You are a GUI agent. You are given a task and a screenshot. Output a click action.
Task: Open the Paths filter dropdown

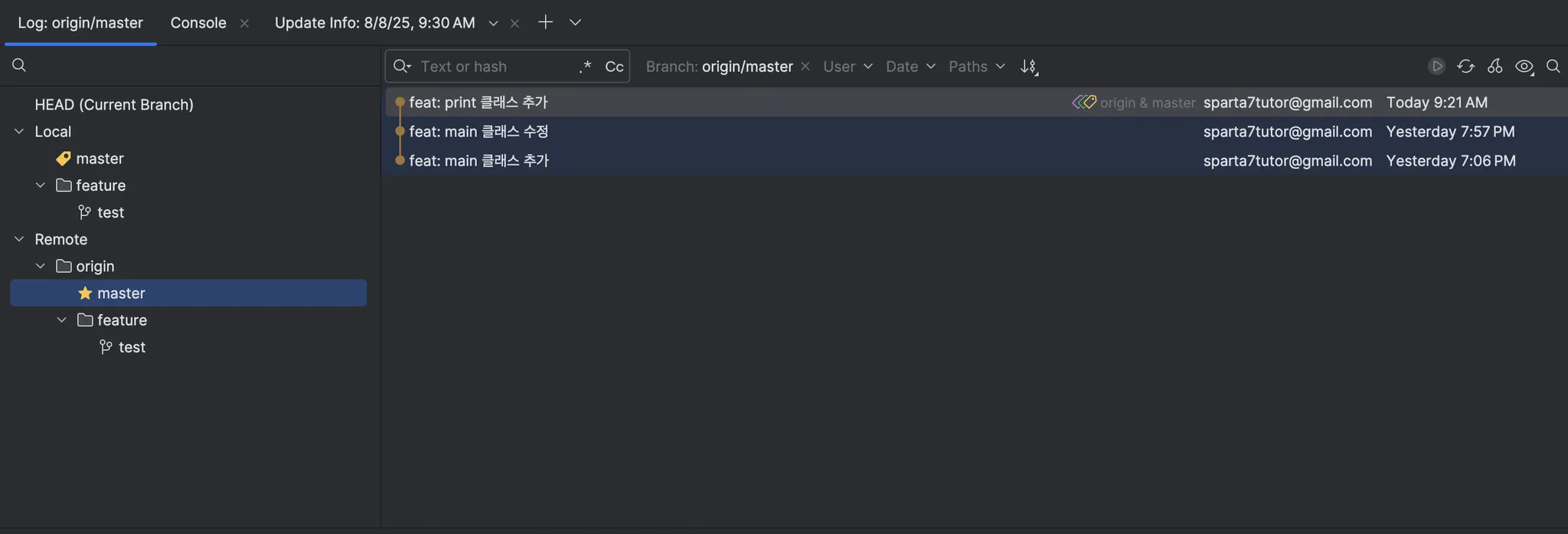point(976,67)
